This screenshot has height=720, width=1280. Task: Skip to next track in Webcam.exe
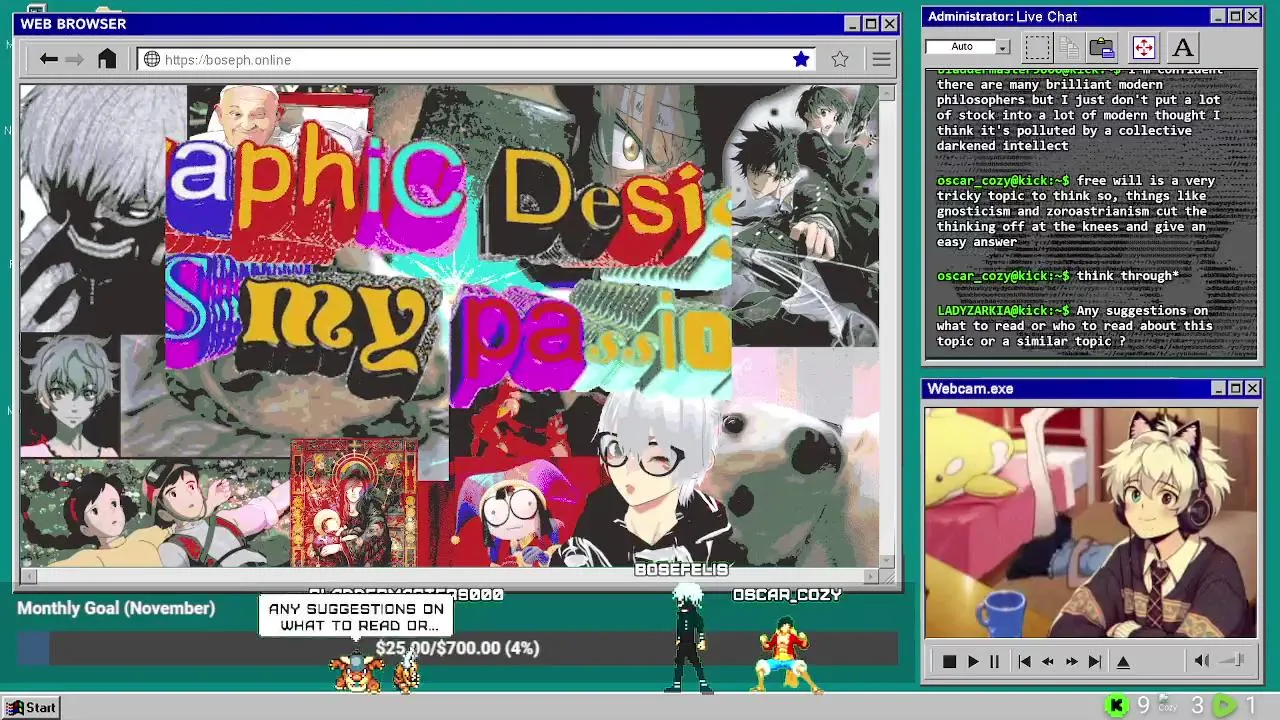pos(1095,661)
